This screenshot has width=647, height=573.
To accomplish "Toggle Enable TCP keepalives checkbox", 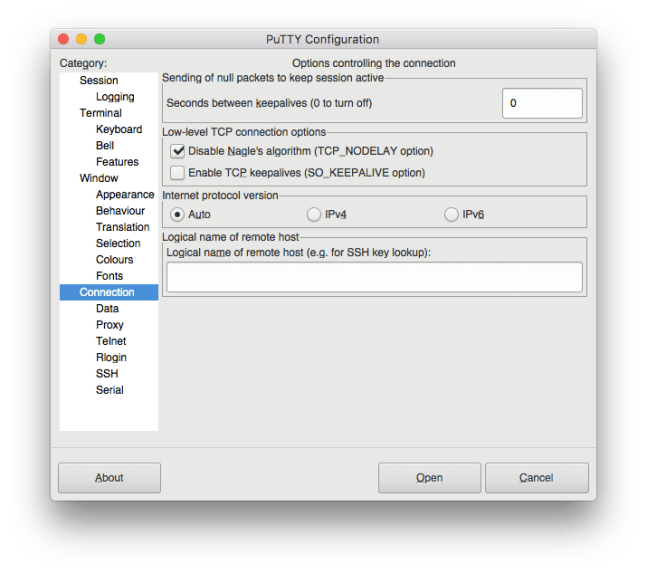I will point(179,173).
